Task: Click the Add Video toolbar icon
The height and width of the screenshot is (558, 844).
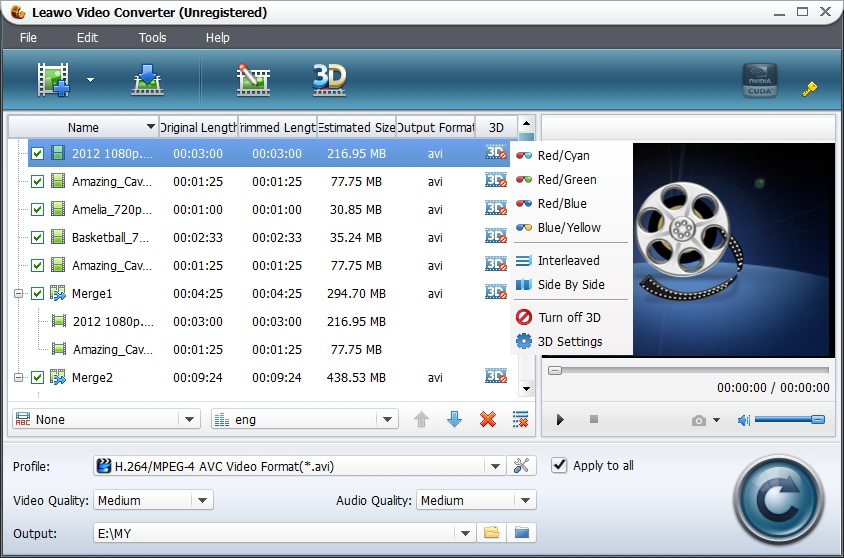Action: click(55, 80)
